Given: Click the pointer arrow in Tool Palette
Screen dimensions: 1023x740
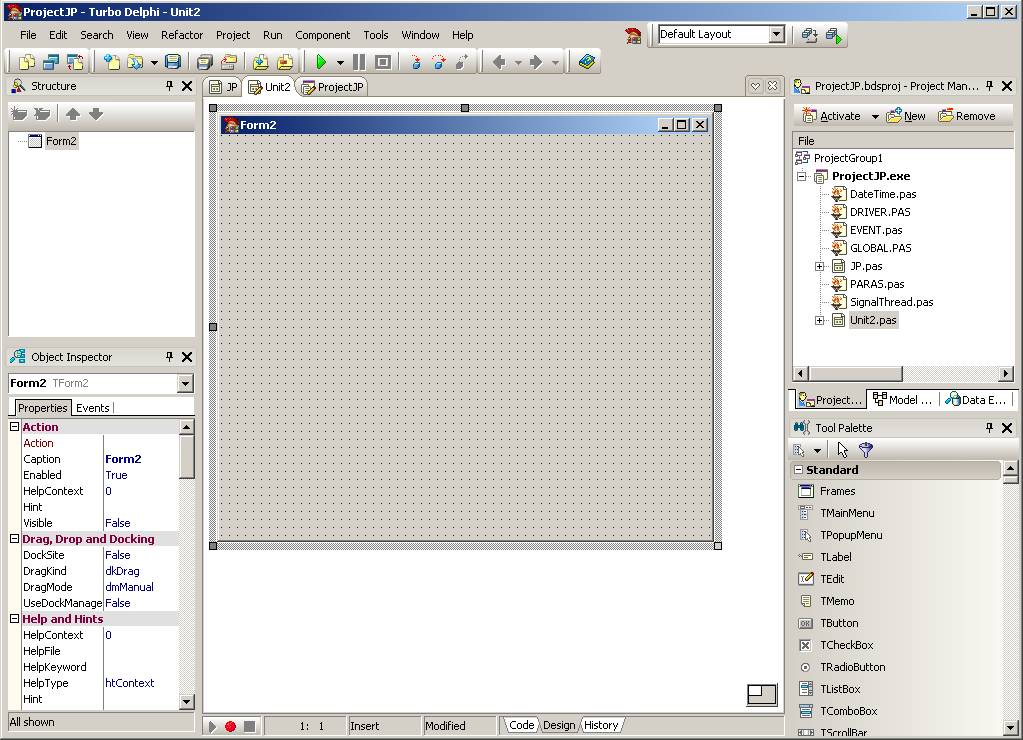Looking at the screenshot, I should pyautogui.click(x=842, y=450).
